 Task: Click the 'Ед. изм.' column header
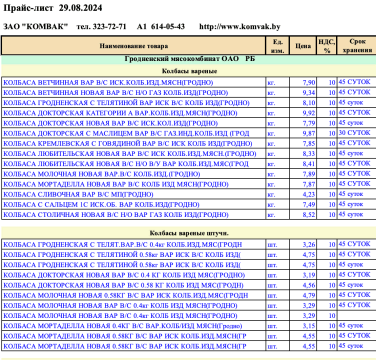278,46
